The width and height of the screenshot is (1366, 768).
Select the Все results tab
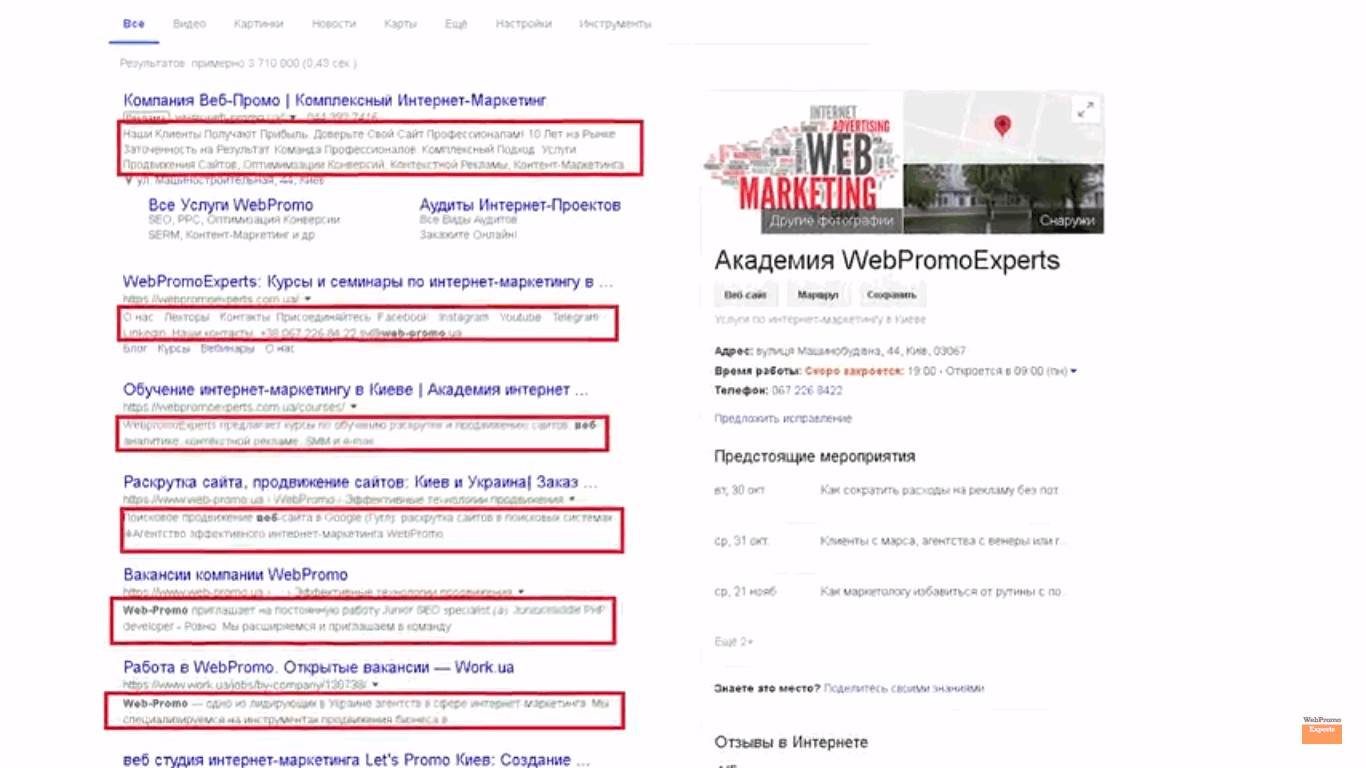(x=134, y=23)
